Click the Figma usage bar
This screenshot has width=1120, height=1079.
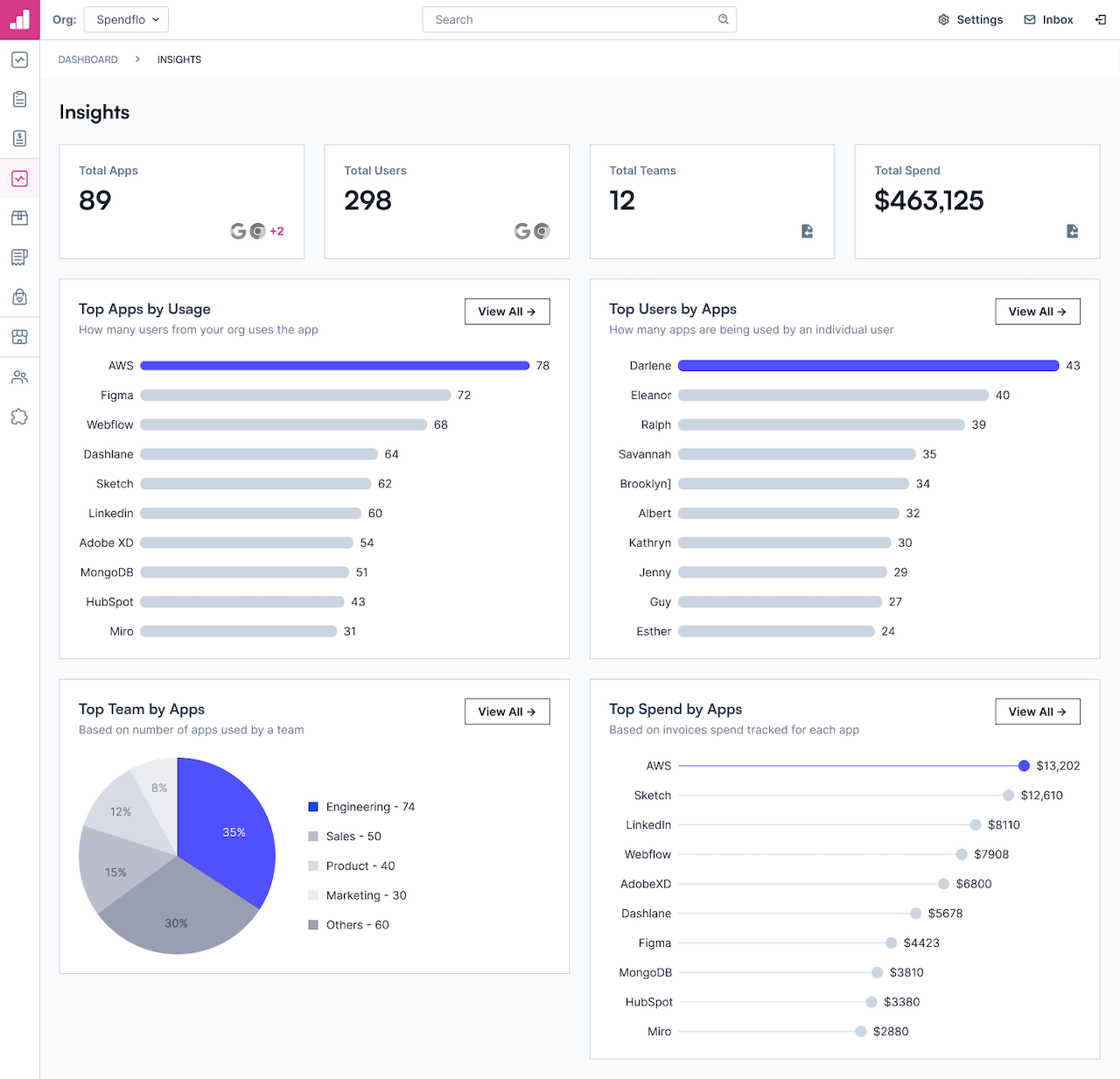pyautogui.click(x=296, y=396)
